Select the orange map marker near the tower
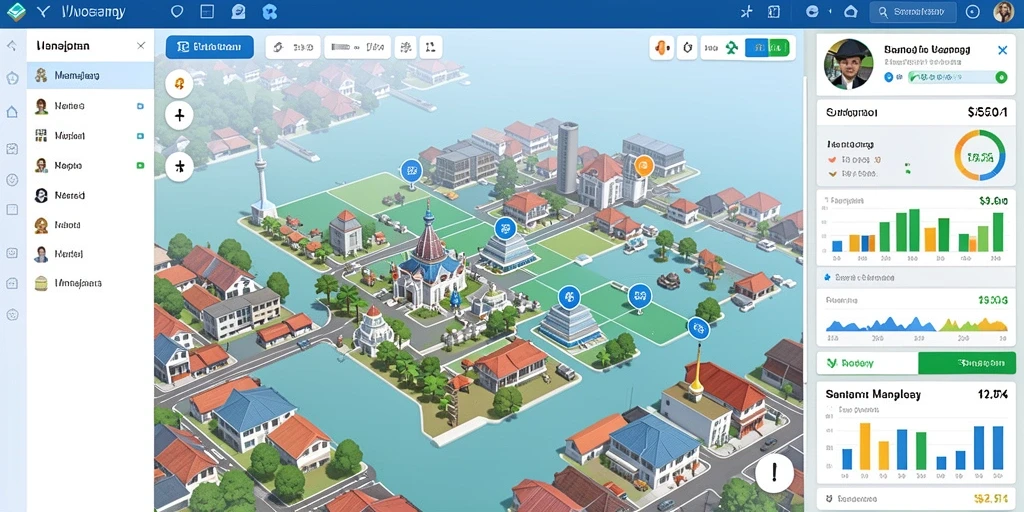This screenshot has width=1024, height=512. (643, 166)
